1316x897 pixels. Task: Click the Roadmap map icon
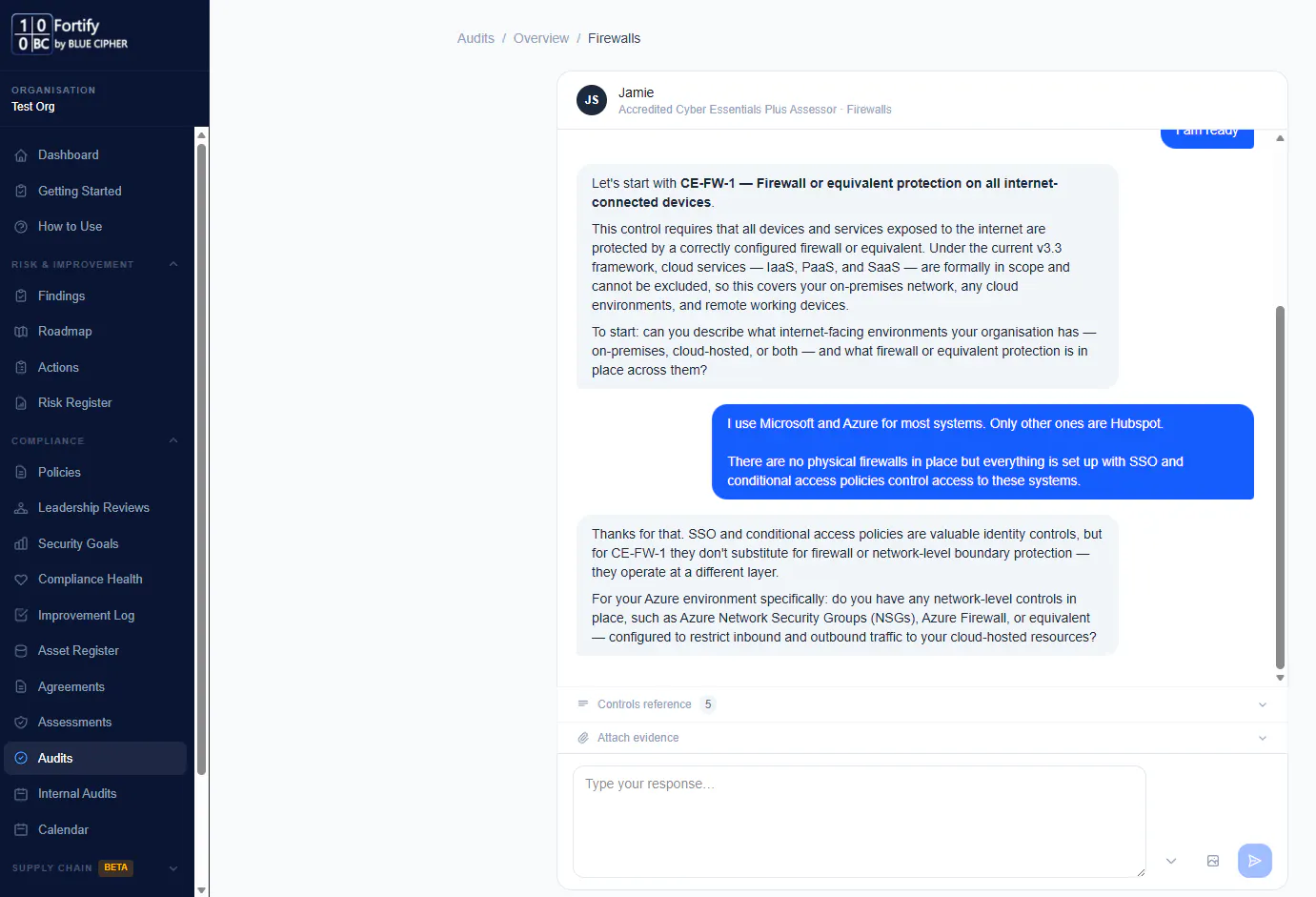point(21,332)
